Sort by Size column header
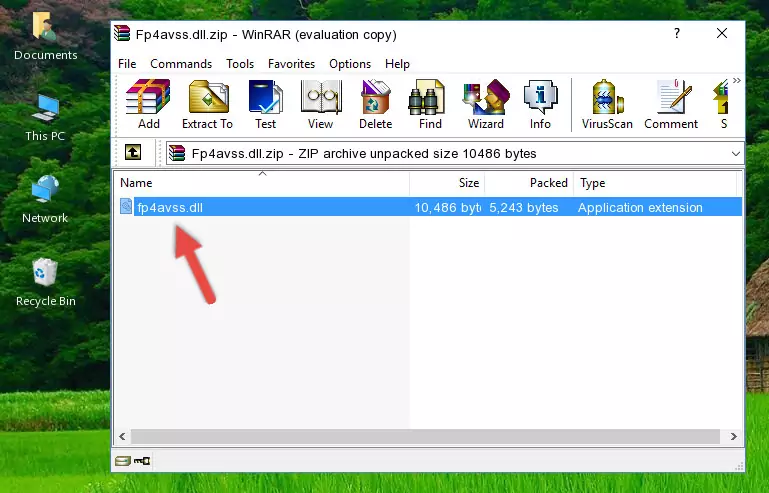The height and width of the screenshot is (493, 769). (x=447, y=183)
